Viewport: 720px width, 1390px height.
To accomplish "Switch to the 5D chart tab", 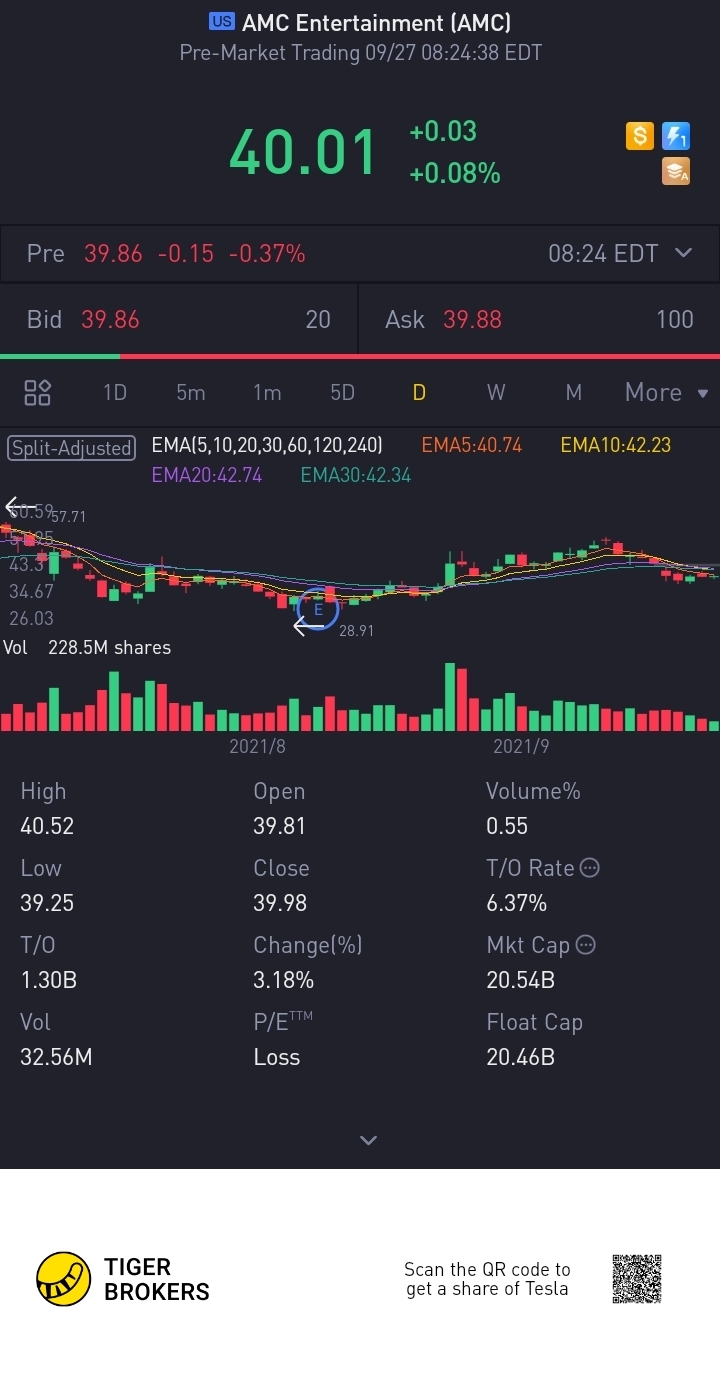I will (343, 392).
